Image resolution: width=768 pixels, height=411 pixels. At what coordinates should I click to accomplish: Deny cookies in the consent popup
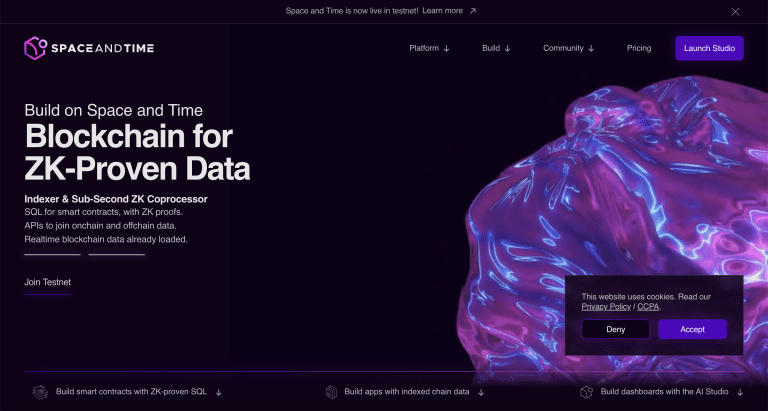(615, 329)
